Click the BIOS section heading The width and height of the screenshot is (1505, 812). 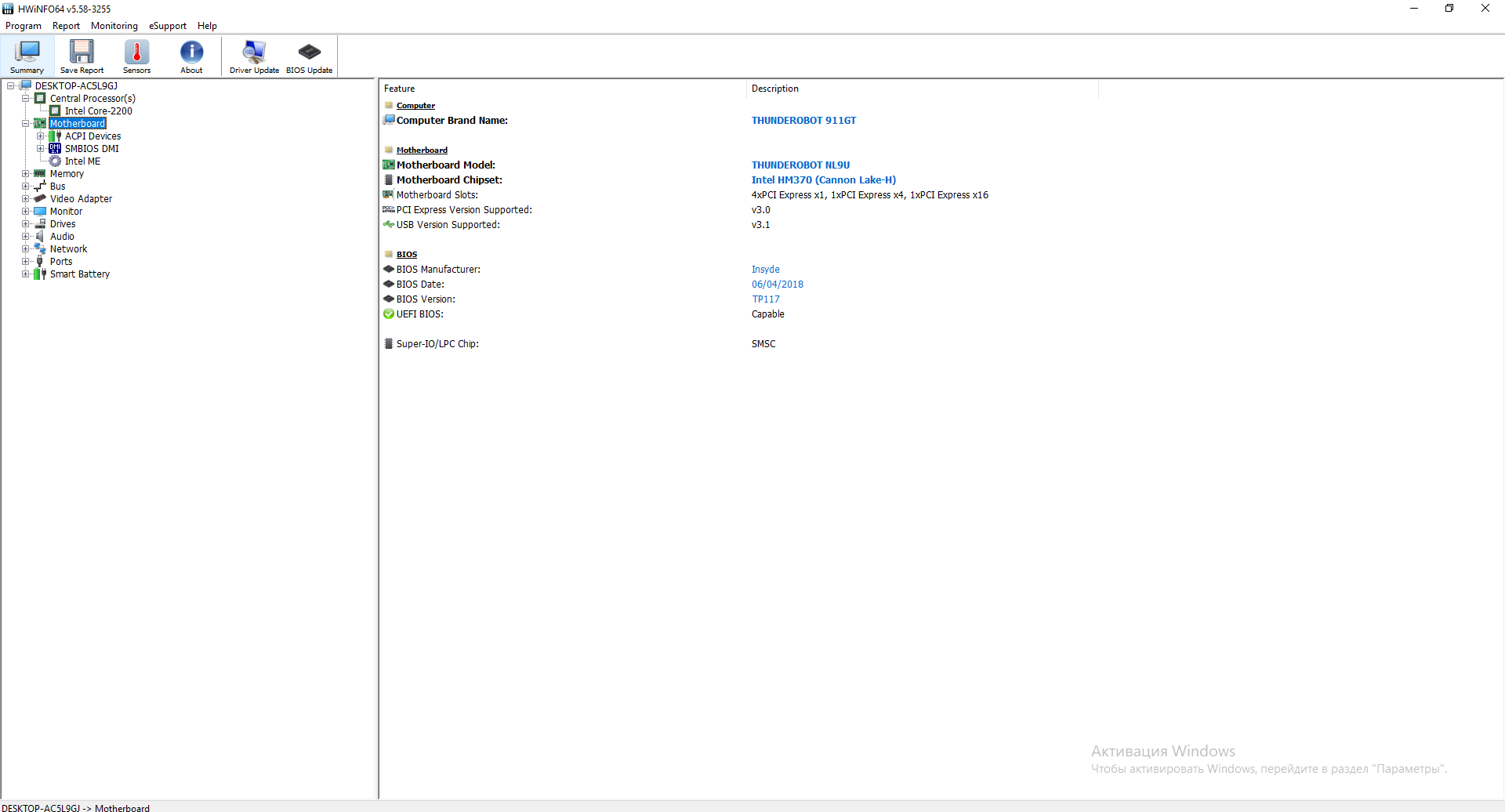tap(406, 255)
